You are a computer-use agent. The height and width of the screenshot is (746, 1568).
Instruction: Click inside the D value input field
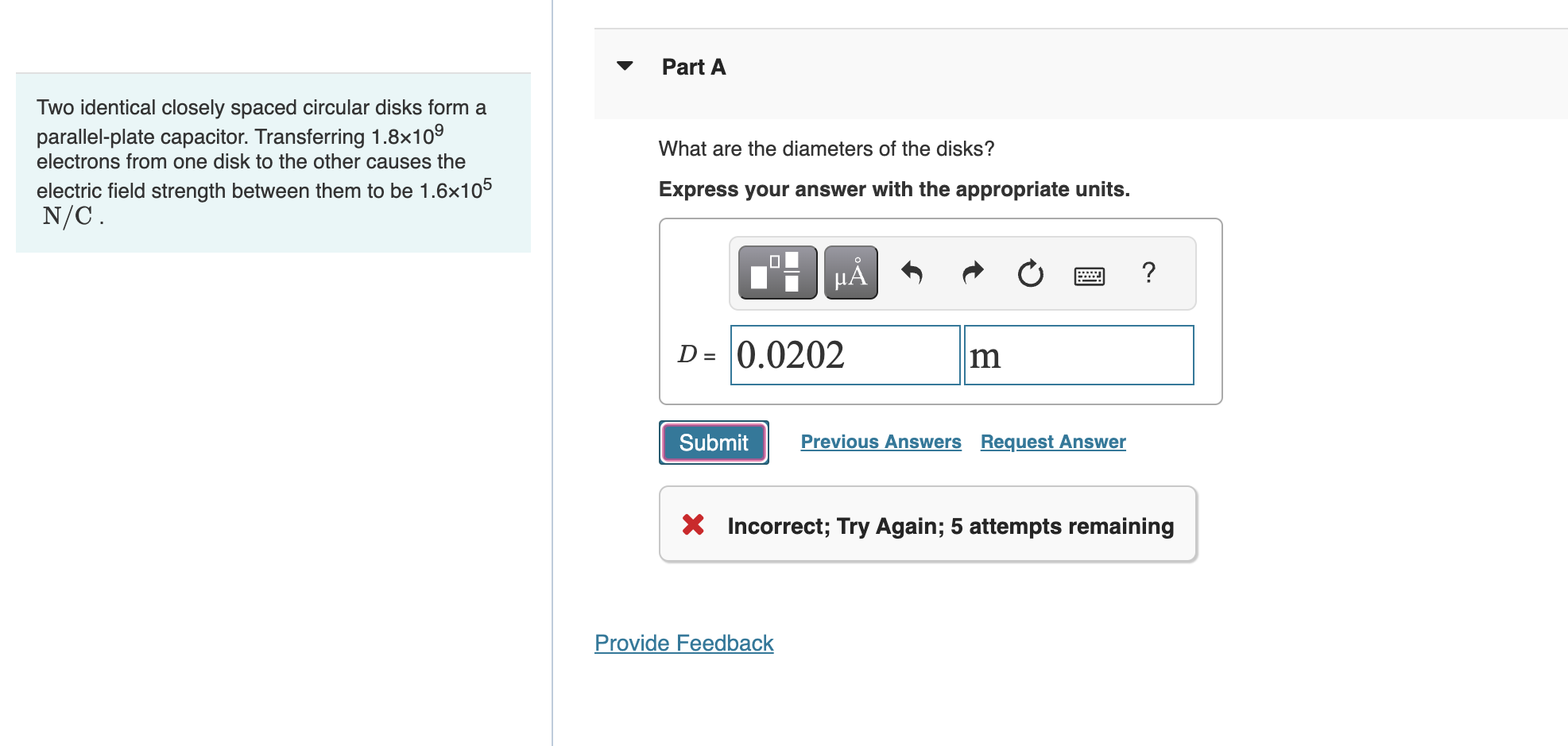coord(844,355)
